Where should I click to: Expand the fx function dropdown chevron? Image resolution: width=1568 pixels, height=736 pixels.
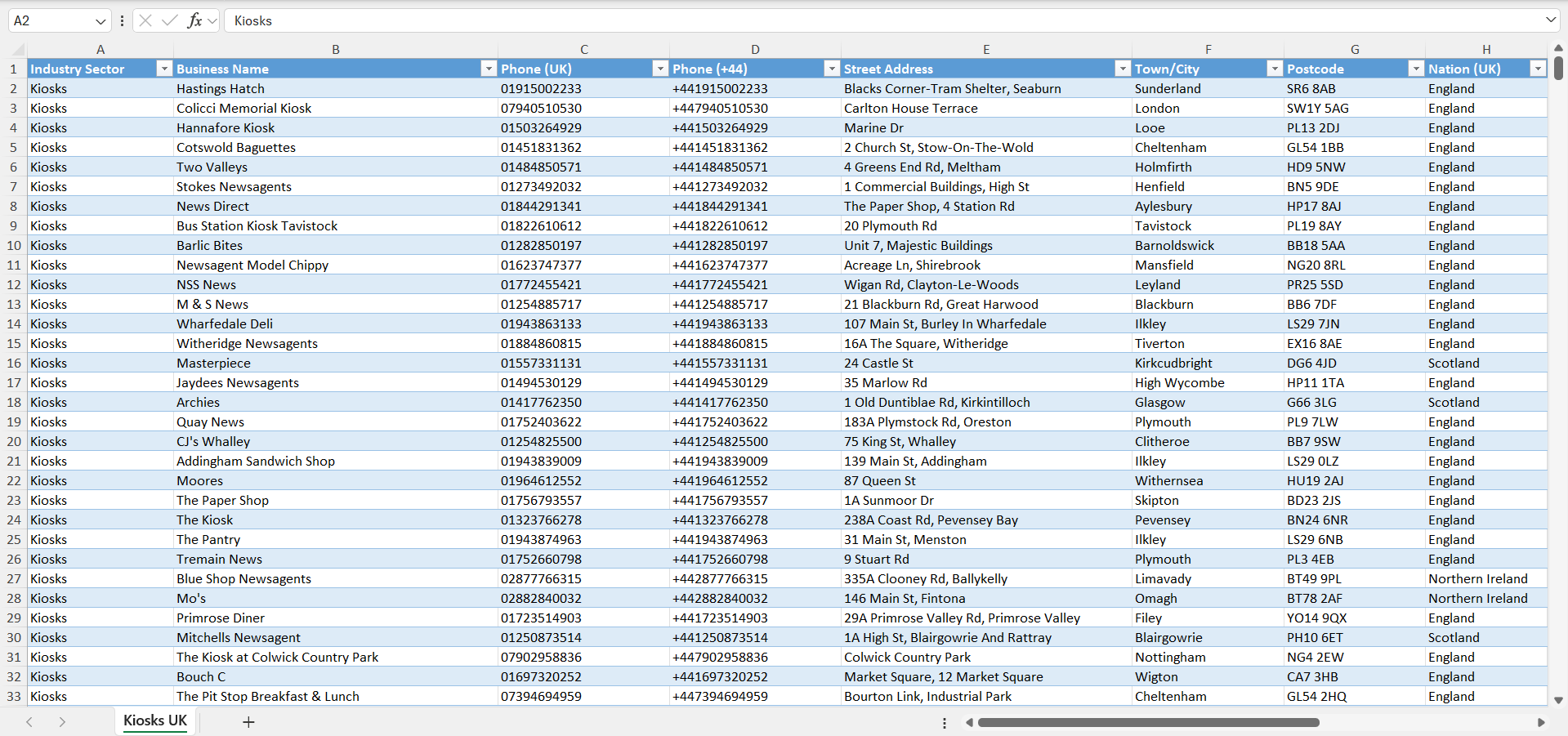click(212, 20)
